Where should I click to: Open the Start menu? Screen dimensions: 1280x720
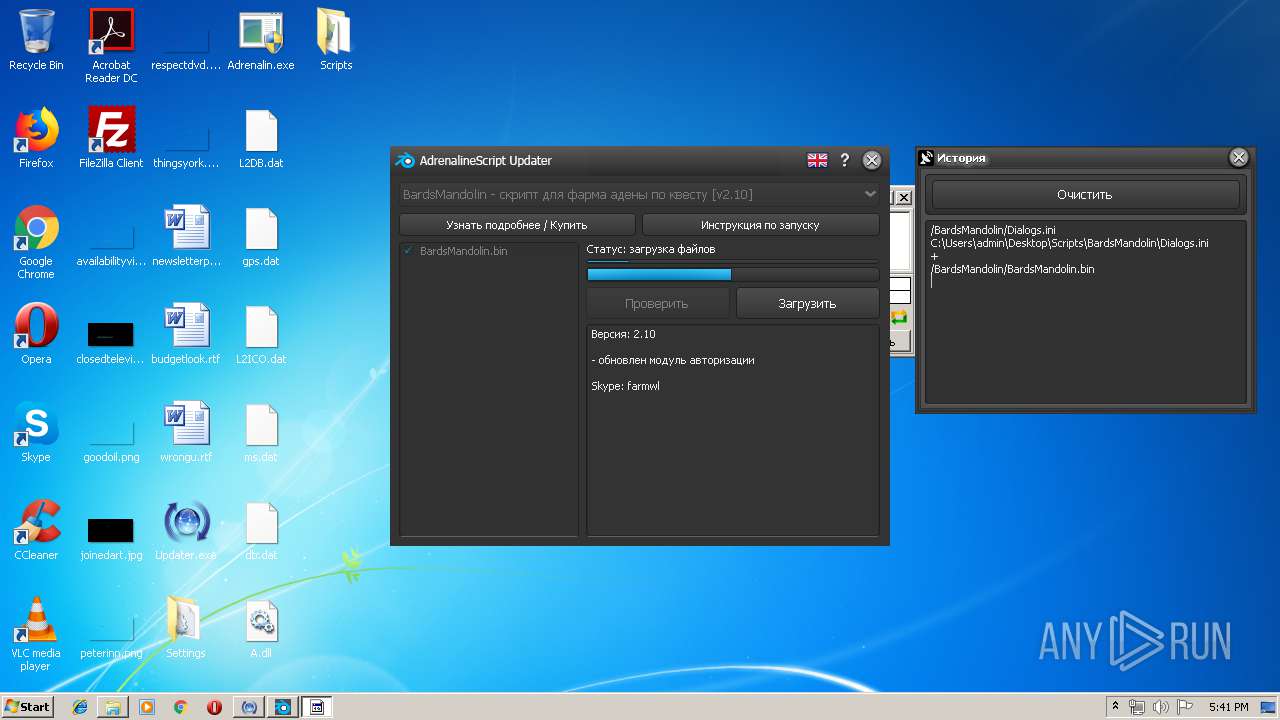click(28, 707)
